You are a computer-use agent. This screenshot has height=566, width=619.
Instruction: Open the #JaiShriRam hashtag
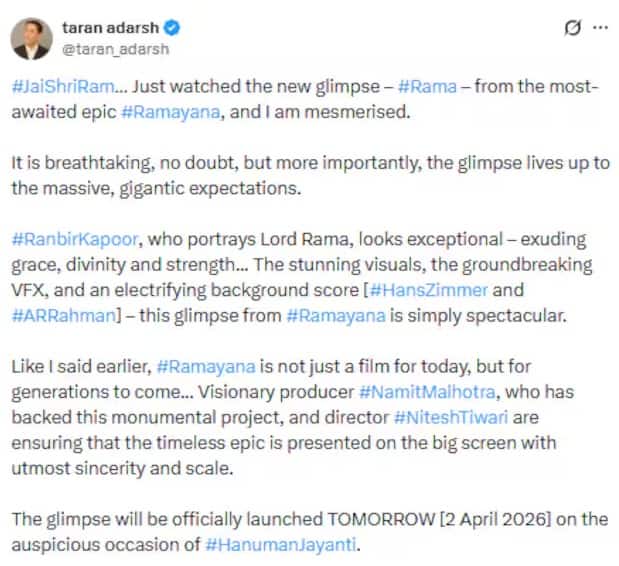click(x=52, y=88)
